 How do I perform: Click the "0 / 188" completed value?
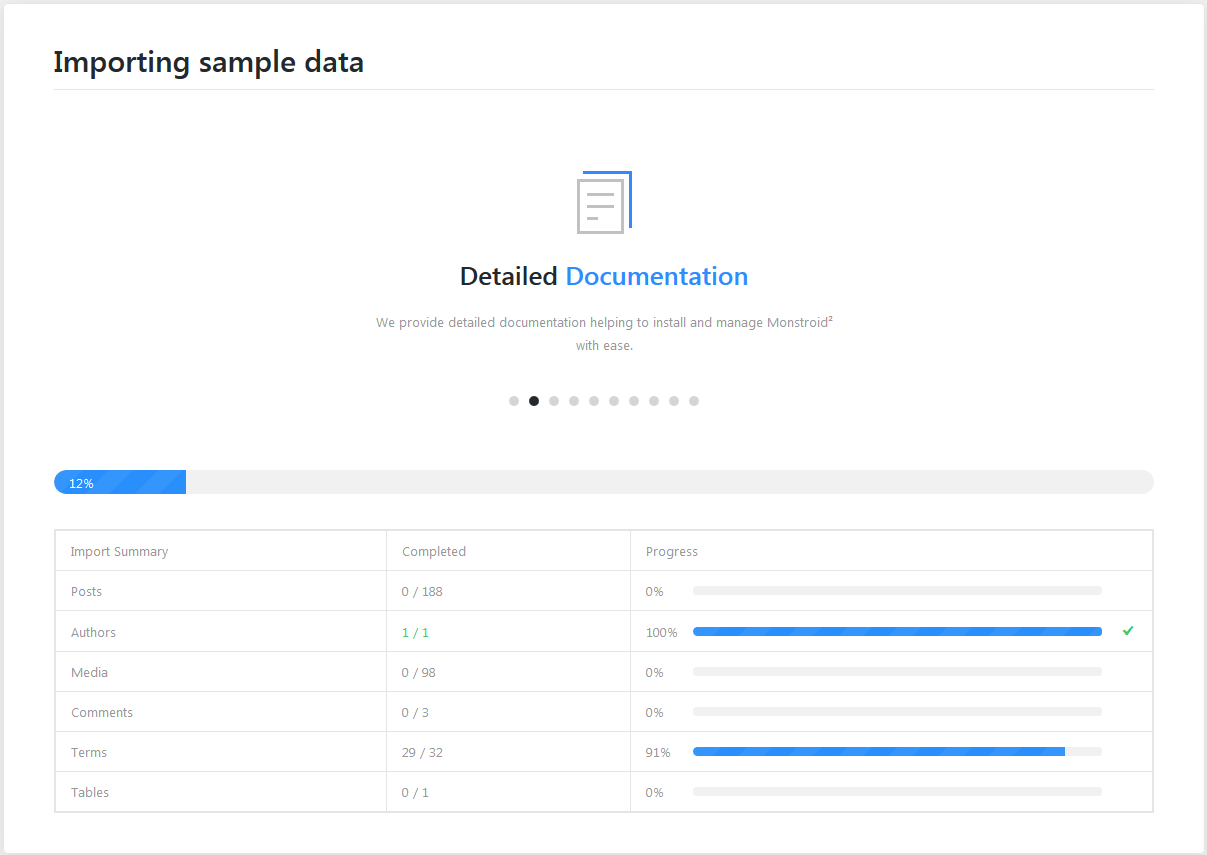(x=422, y=592)
